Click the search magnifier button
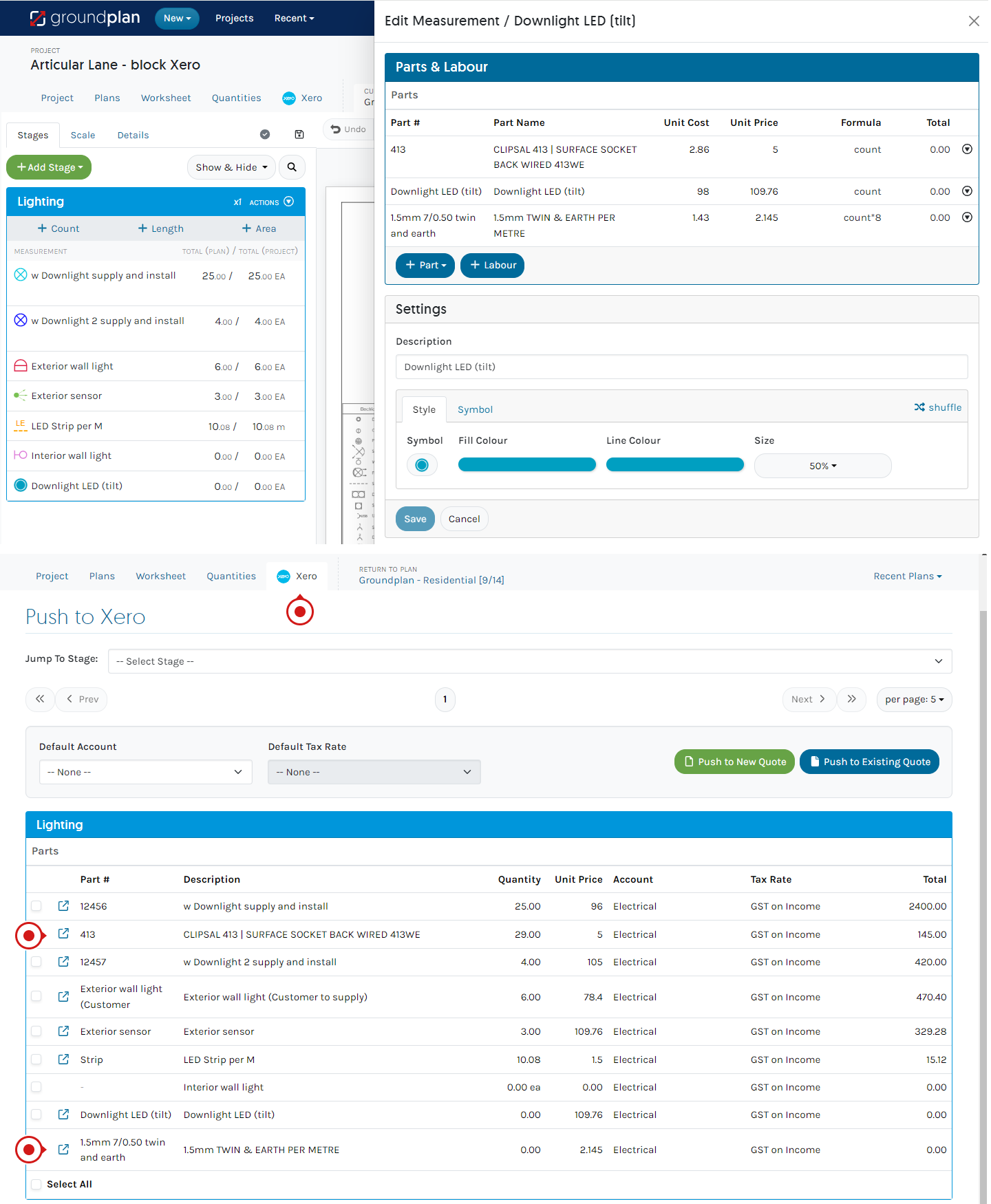The image size is (991, 1204). click(x=292, y=167)
